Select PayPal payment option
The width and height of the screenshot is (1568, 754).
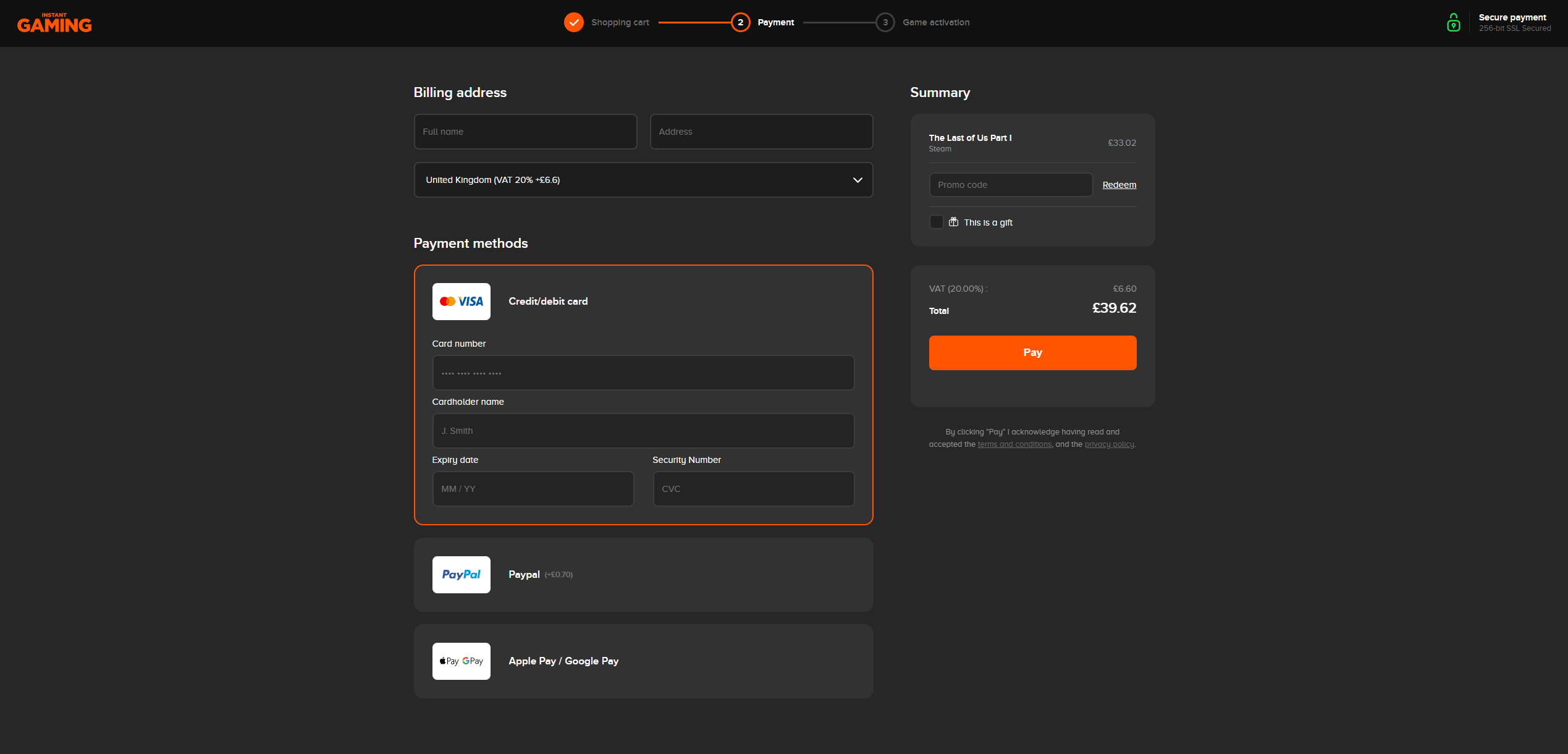643,574
